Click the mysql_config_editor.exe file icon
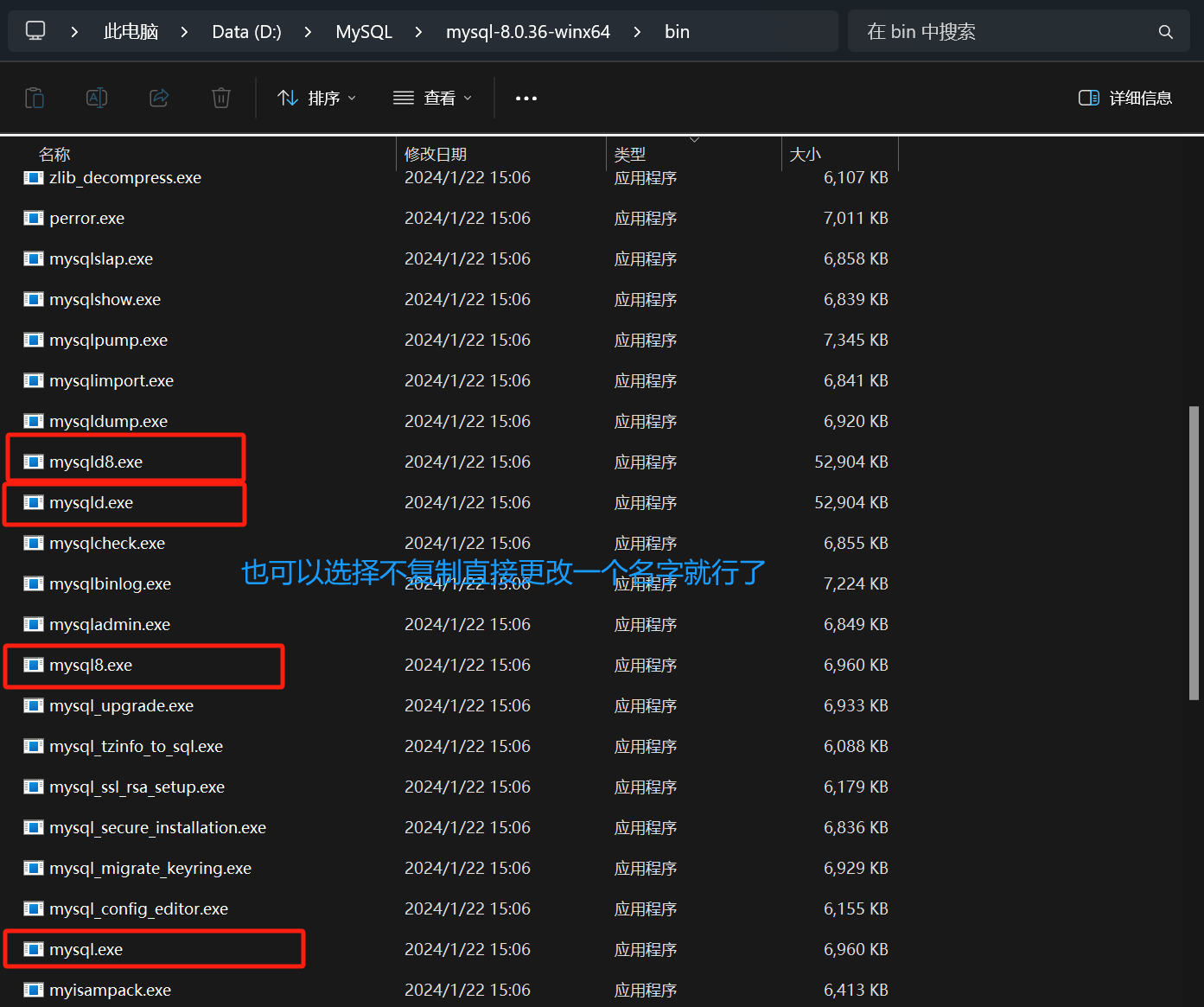 tap(34, 909)
